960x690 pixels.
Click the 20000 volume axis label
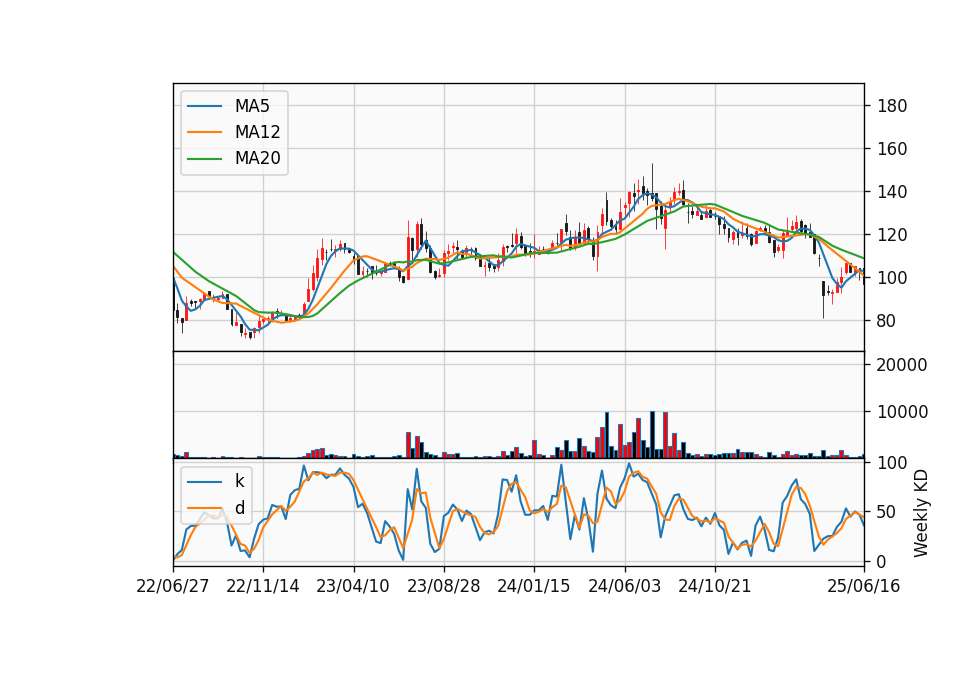coord(902,365)
